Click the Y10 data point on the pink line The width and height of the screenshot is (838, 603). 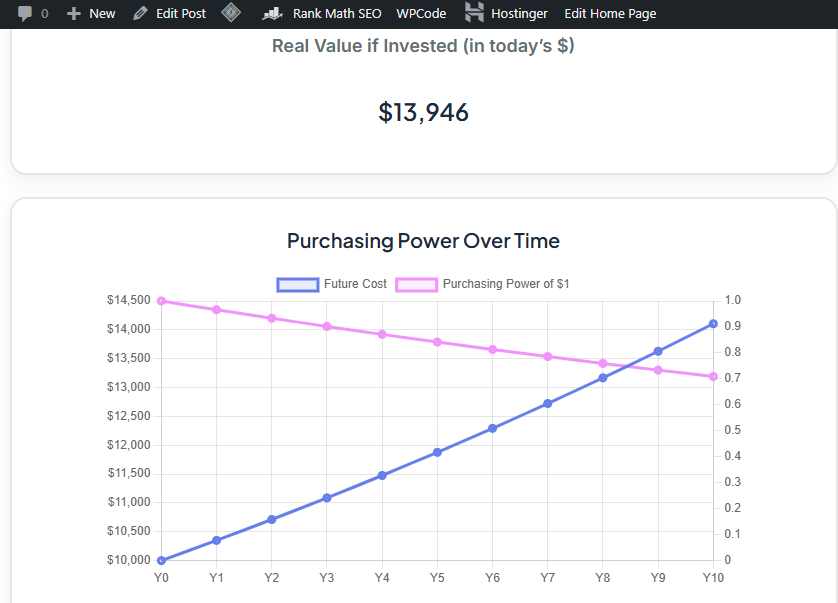tap(713, 377)
